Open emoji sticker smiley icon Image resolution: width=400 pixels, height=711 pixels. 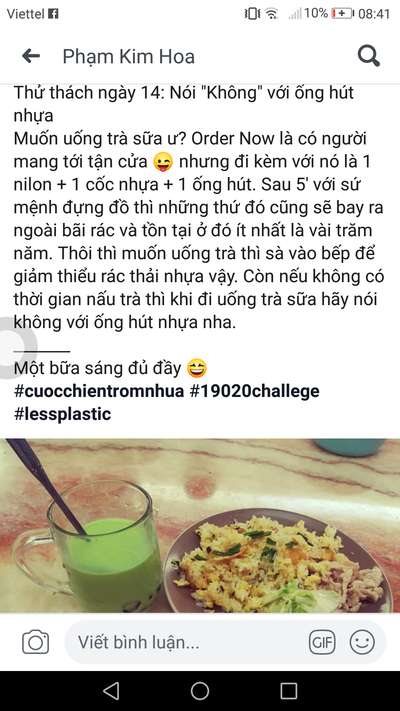tap(362, 642)
